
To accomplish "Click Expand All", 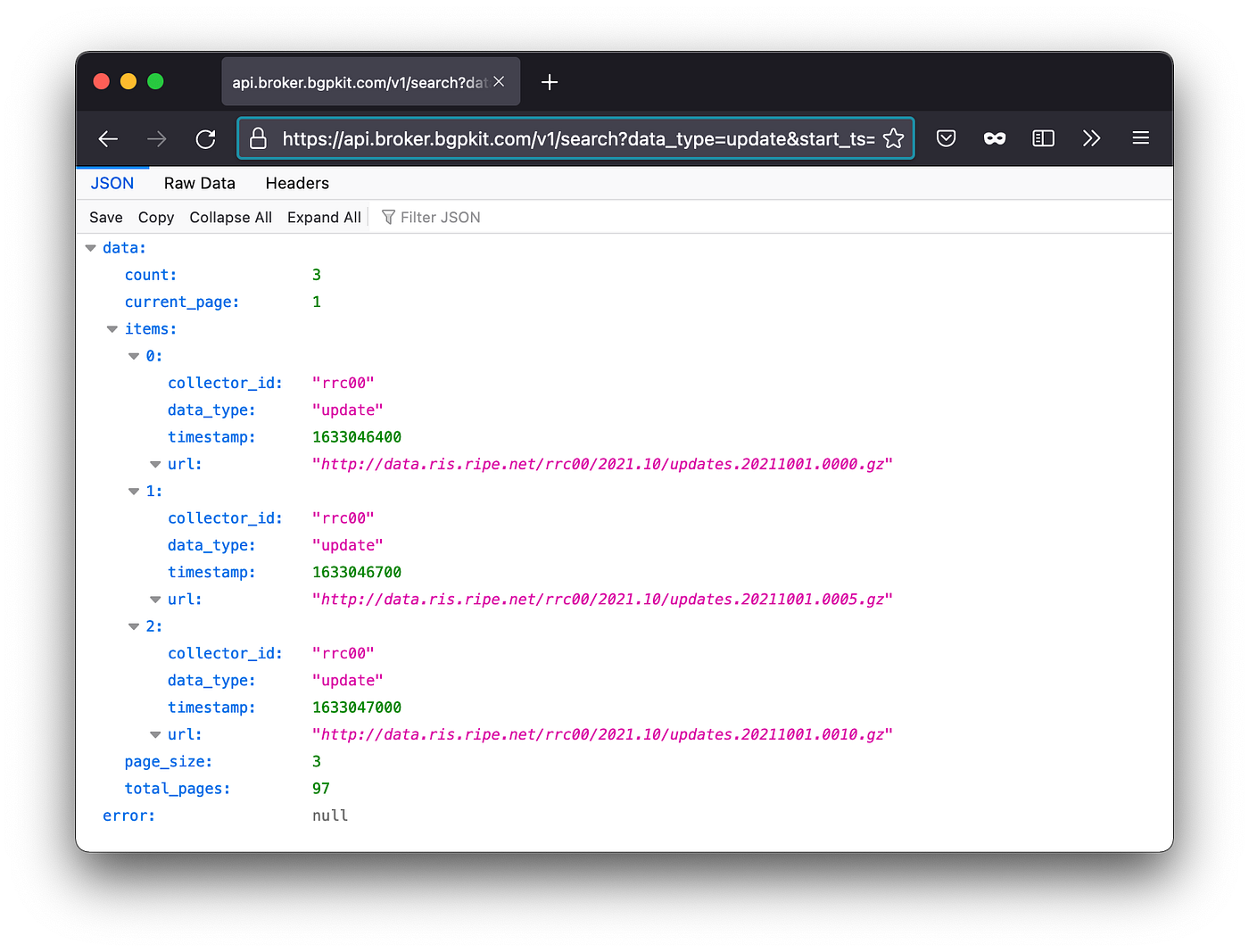I will coord(324,218).
